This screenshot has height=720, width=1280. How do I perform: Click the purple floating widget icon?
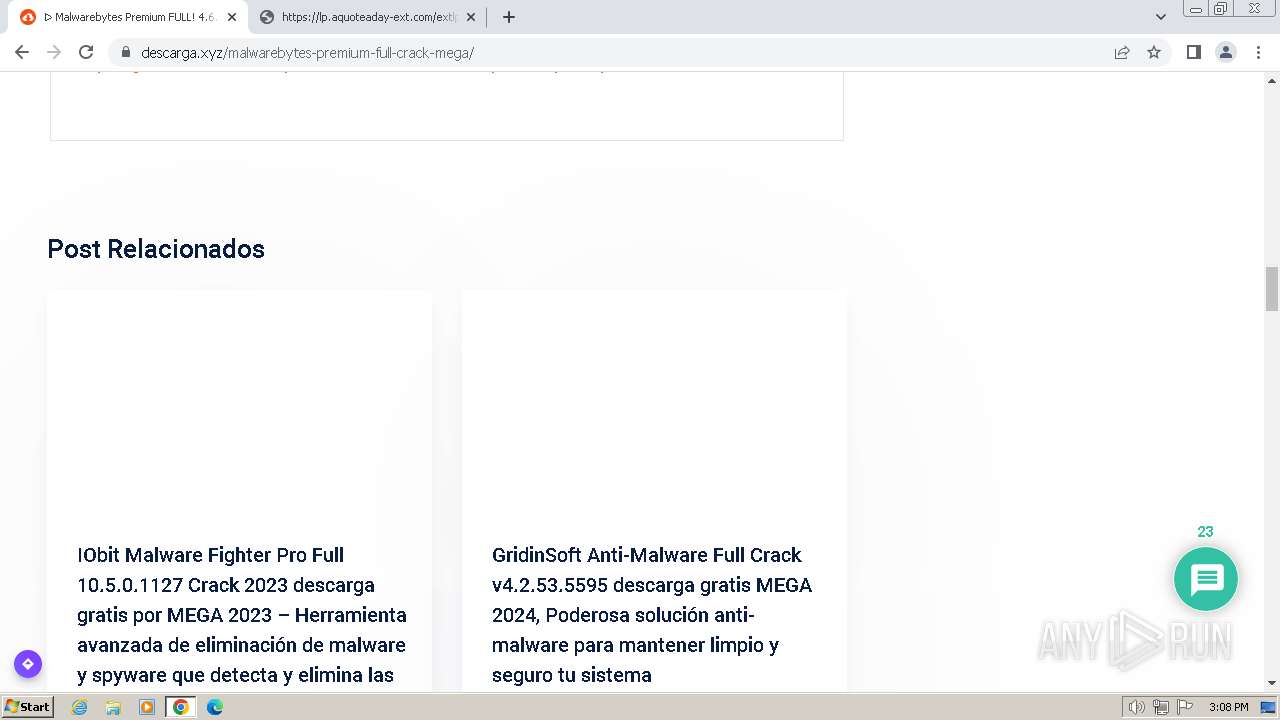click(28, 664)
